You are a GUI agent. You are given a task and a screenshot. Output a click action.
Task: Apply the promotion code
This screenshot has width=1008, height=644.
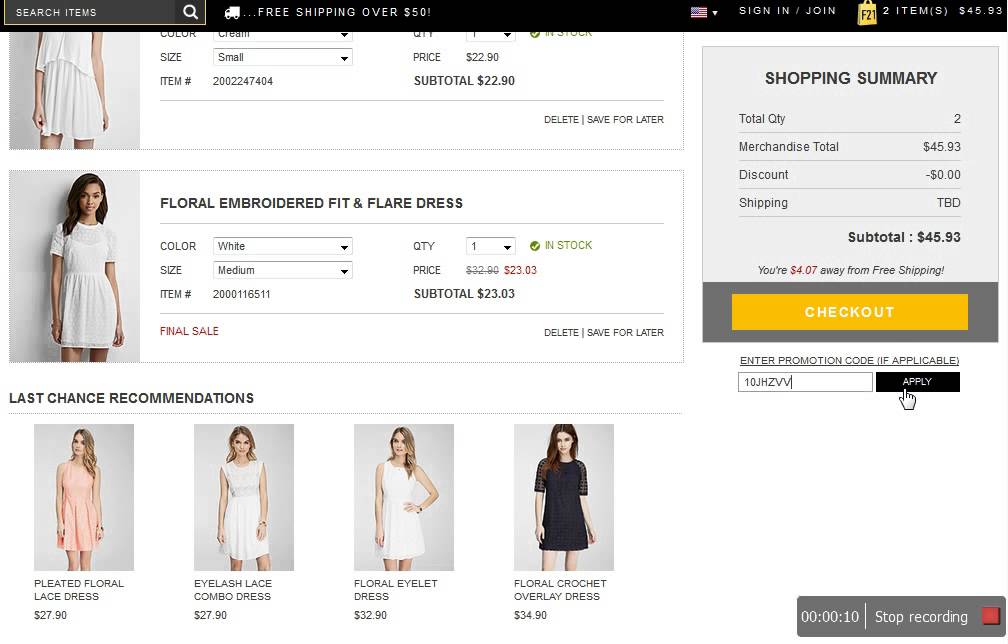[x=917, y=382]
